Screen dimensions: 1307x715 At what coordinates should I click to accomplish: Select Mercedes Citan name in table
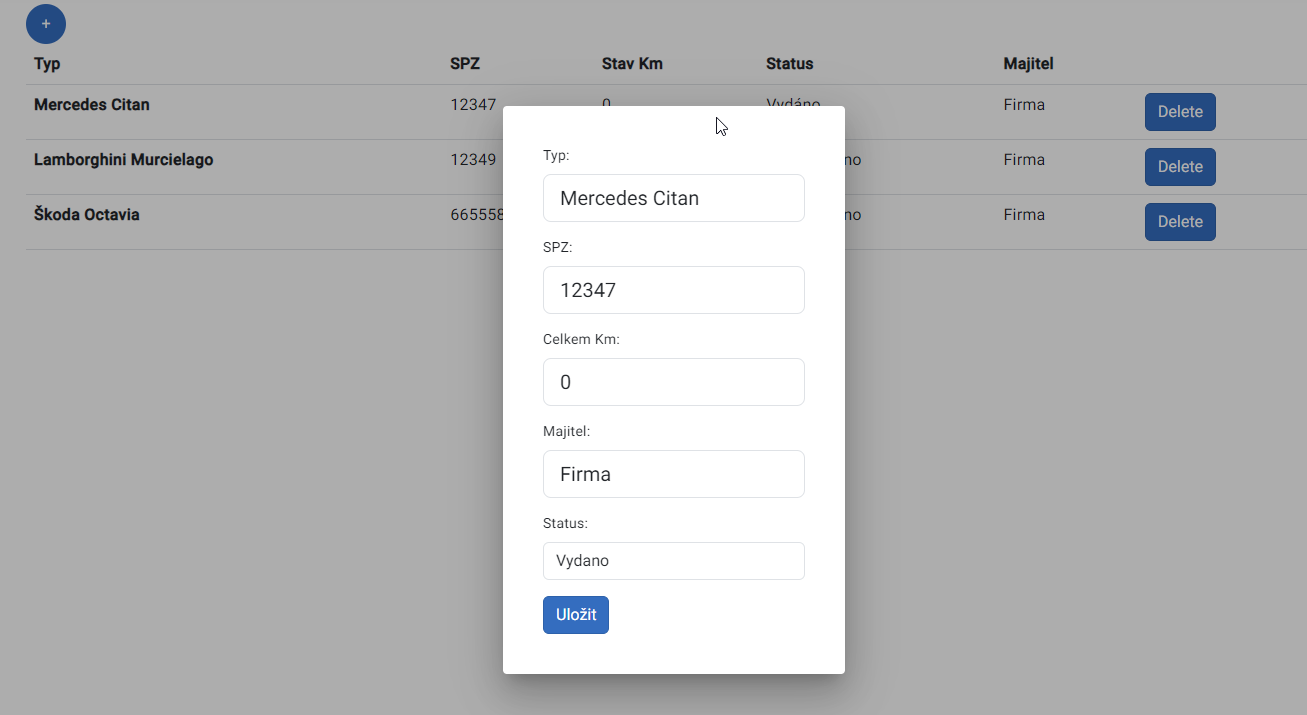(x=92, y=105)
